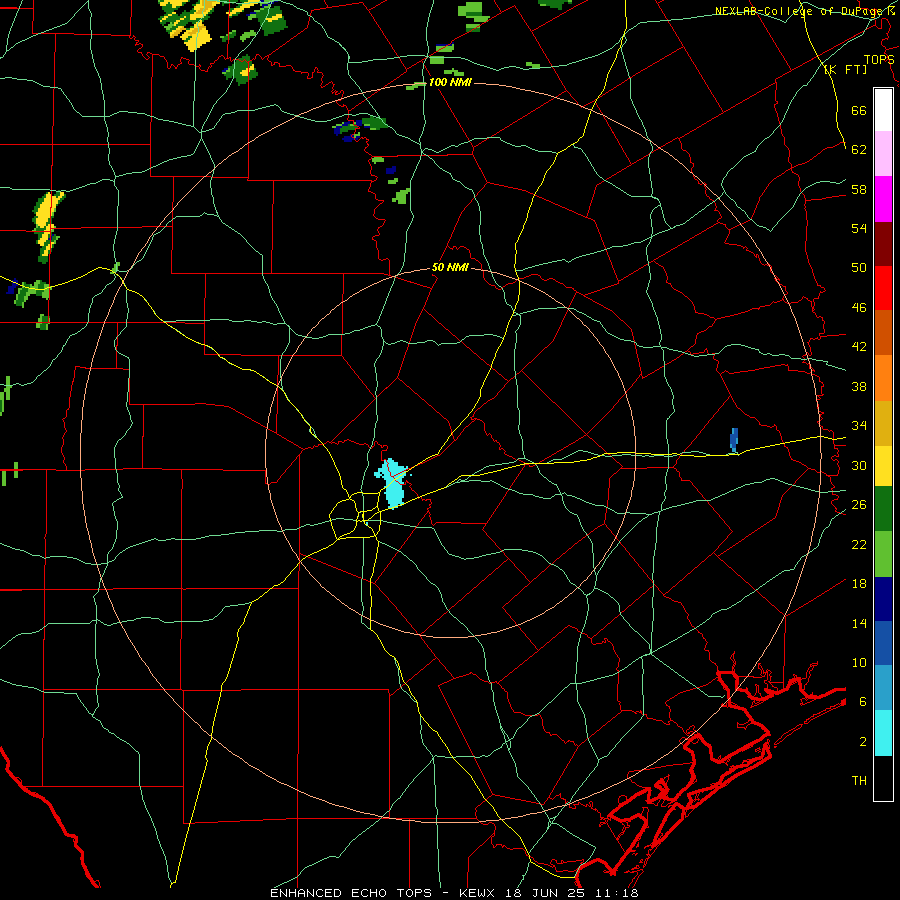
Task: Click the dark red 50 kft legend swatch
Action: coord(883,244)
